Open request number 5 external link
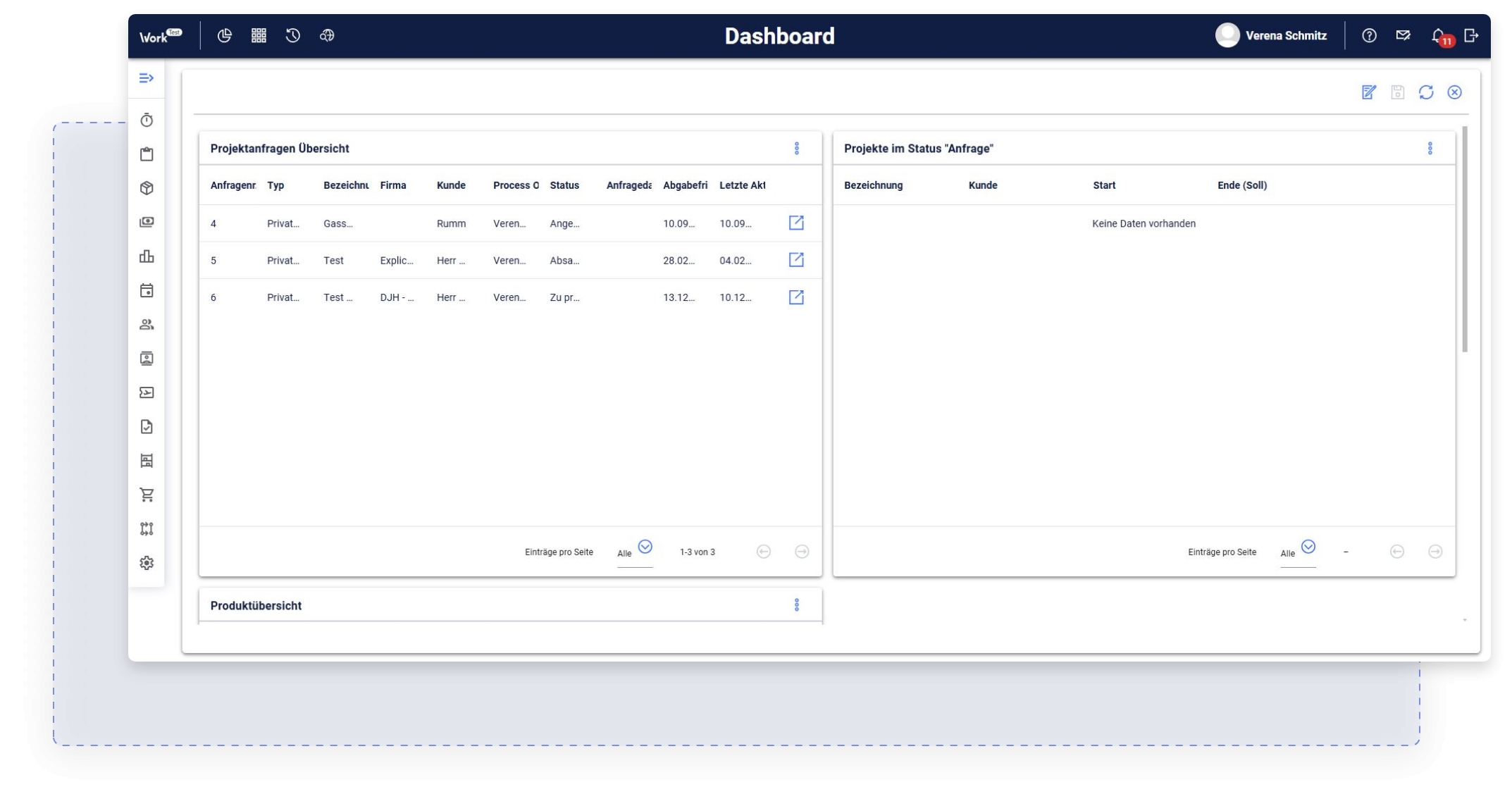The width and height of the screenshot is (1512, 806). 796,260
